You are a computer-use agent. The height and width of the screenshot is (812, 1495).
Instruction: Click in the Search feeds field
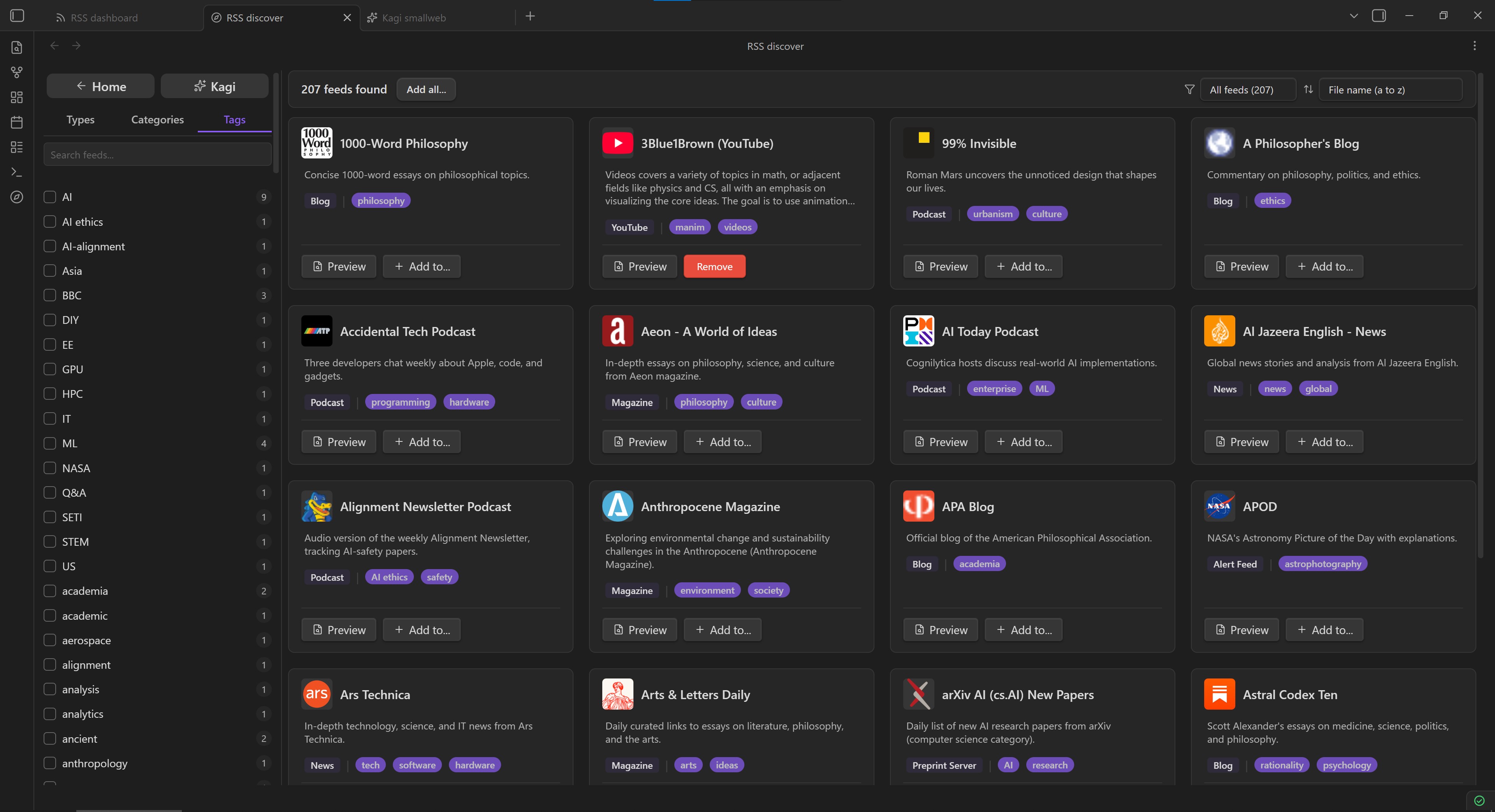point(157,155)
